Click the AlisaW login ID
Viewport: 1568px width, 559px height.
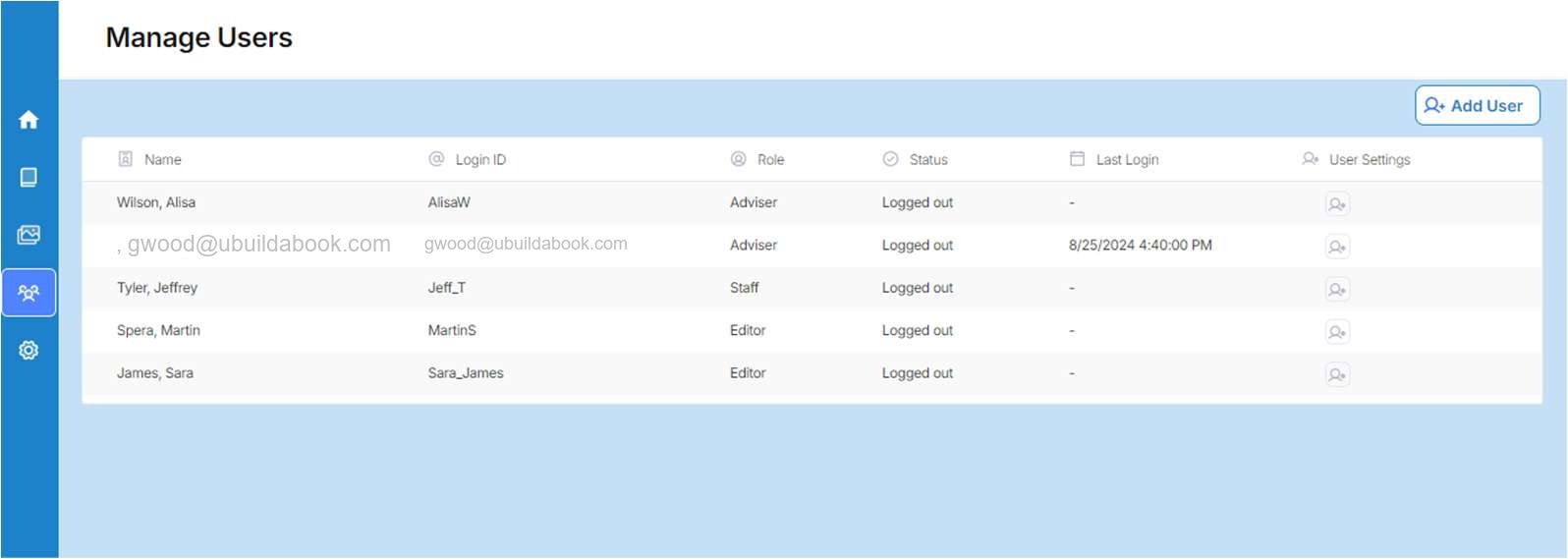[x=449, y=202]
